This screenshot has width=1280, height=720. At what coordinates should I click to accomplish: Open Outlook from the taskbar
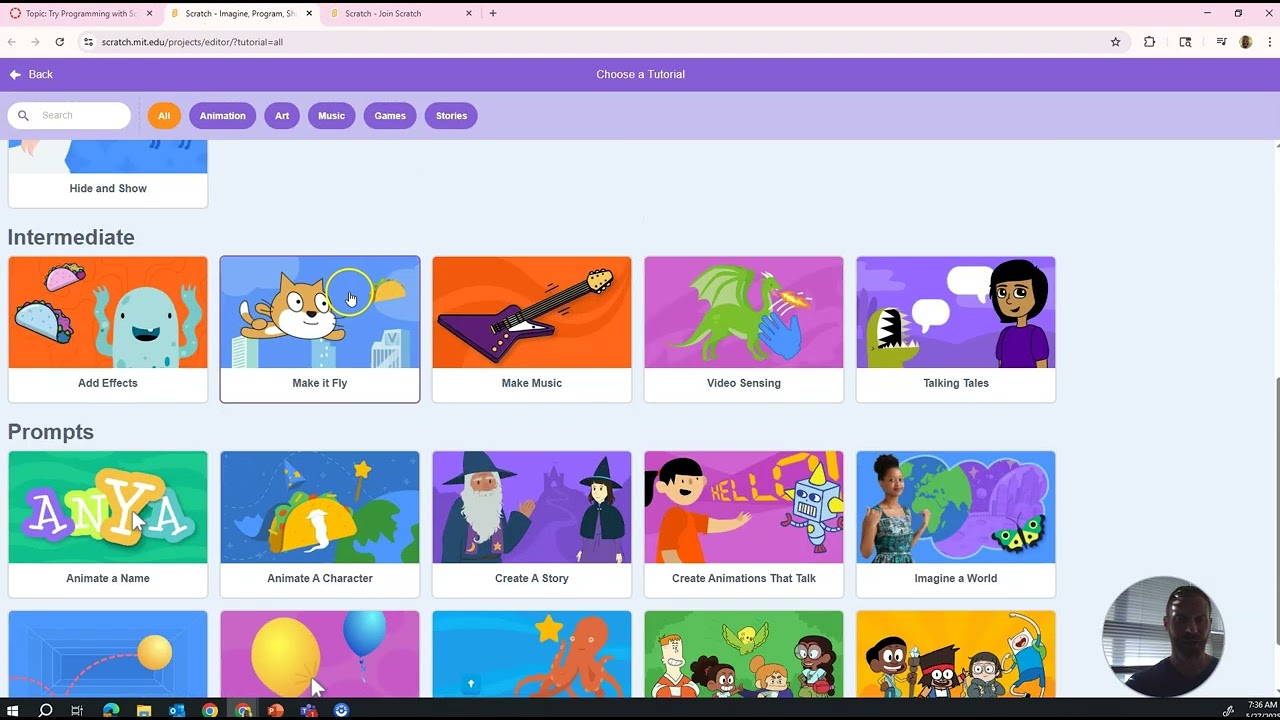[177, 710]
